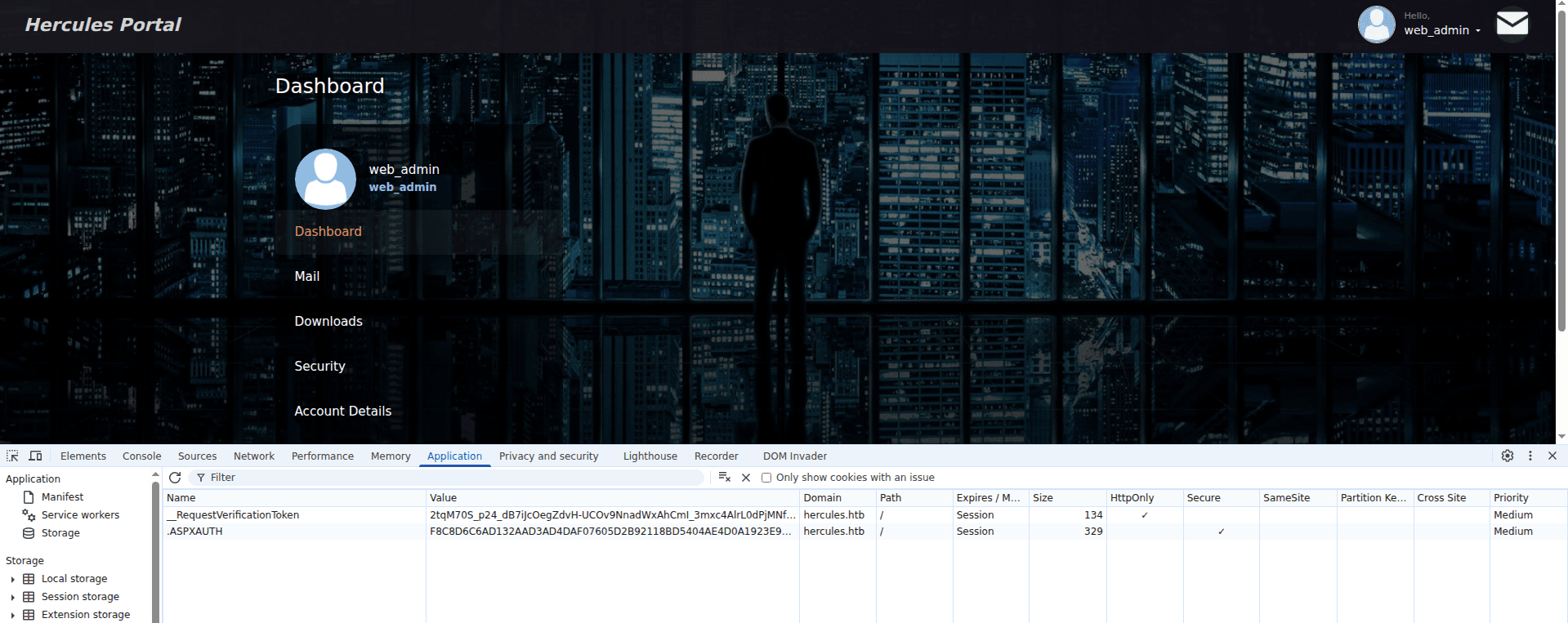Sort by HttpOnly column header
Image resolution: width=1568 pixels, height=623 pixels.
1145,498
